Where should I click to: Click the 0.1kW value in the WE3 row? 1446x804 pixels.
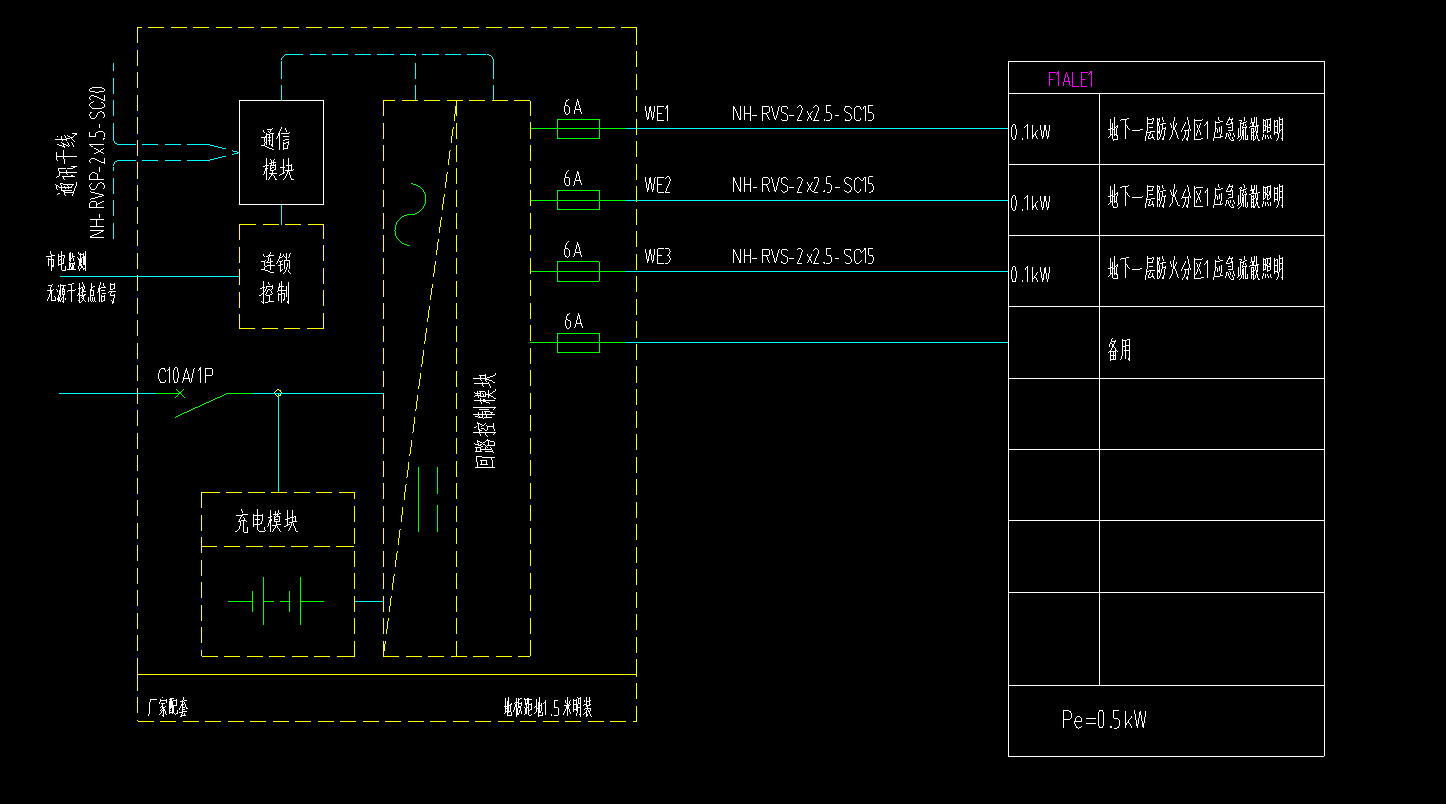(1031, 274)
